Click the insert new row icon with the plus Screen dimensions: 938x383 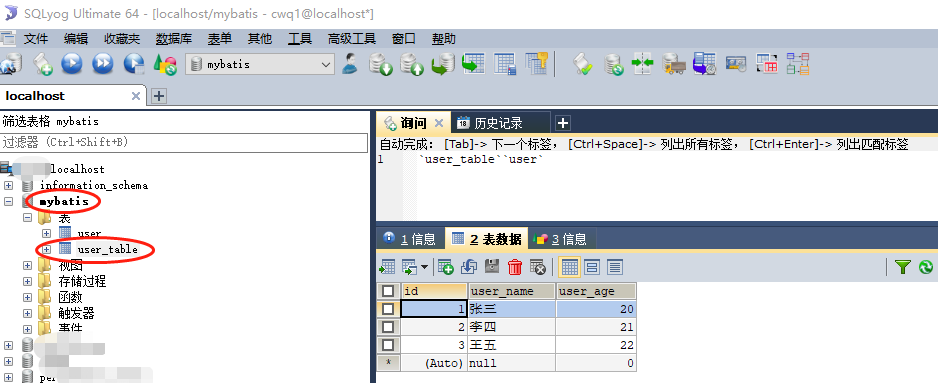(x=446, y=267)
